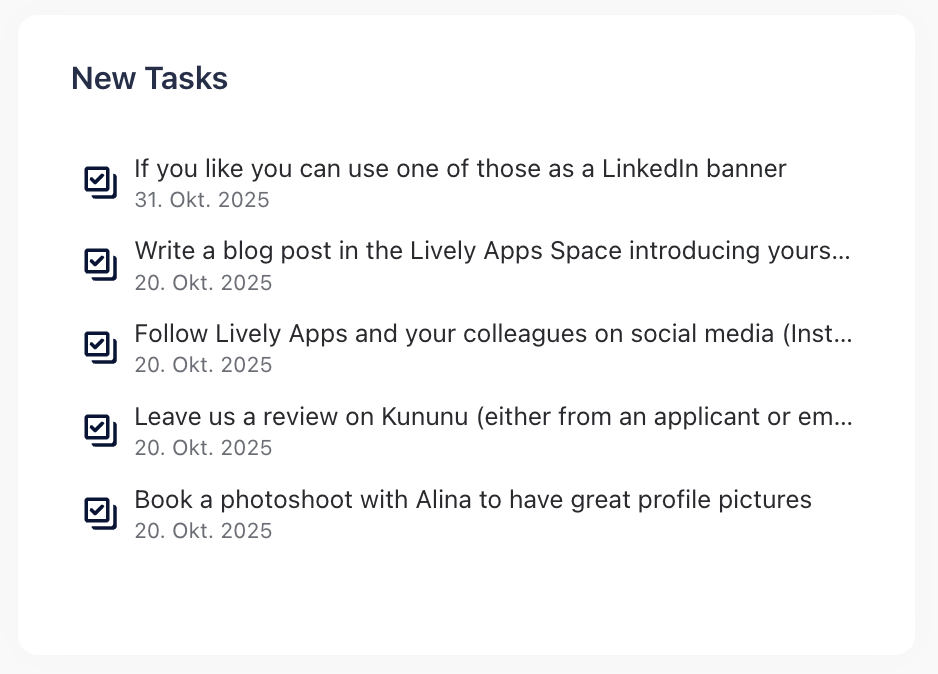938x674 pixels.
Task: Click the New Tasks heading
Action: click(x=148, y=78)
